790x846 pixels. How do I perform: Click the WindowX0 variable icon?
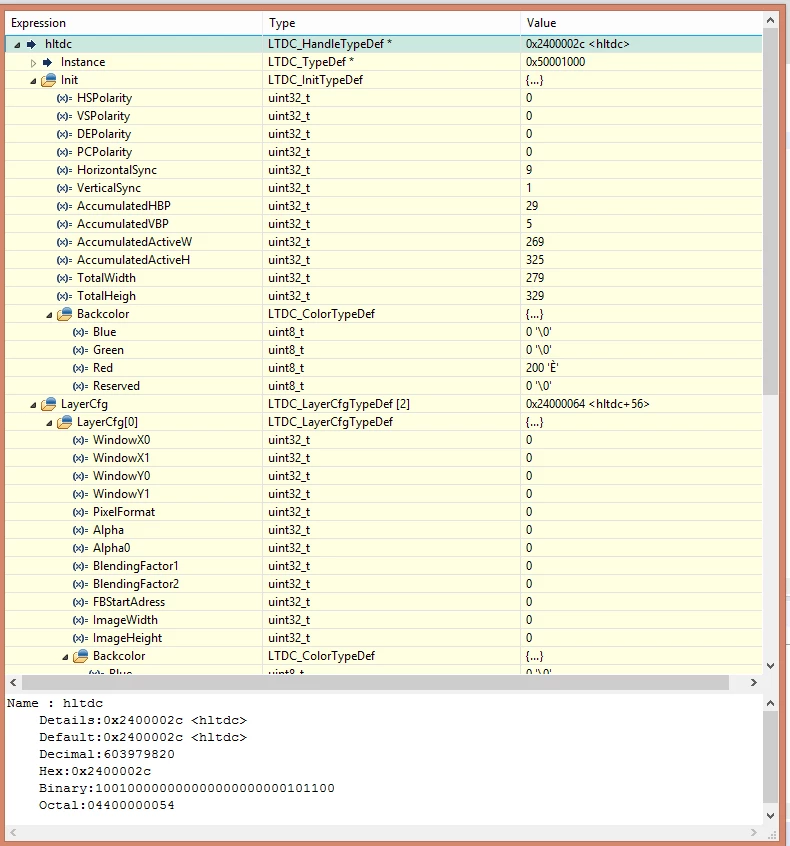tap(80, 440)
